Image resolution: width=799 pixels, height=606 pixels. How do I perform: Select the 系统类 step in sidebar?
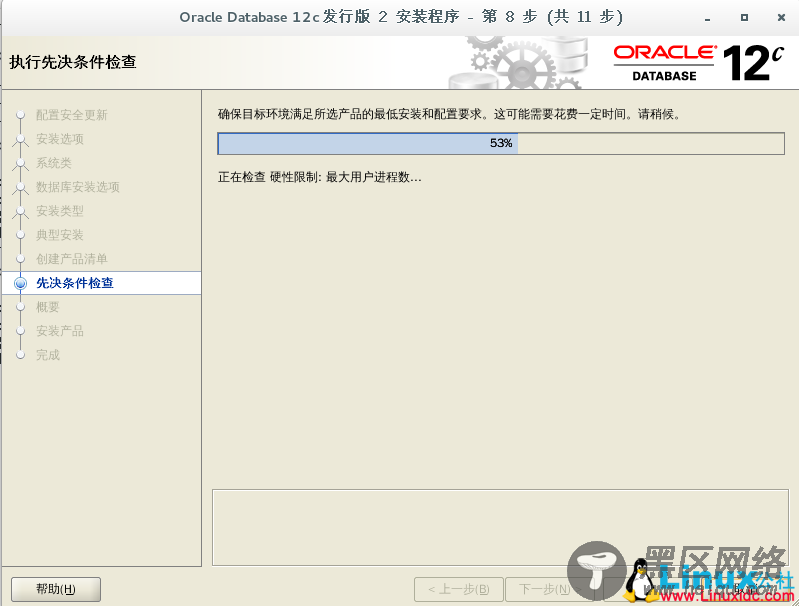(x=54, y=163)
